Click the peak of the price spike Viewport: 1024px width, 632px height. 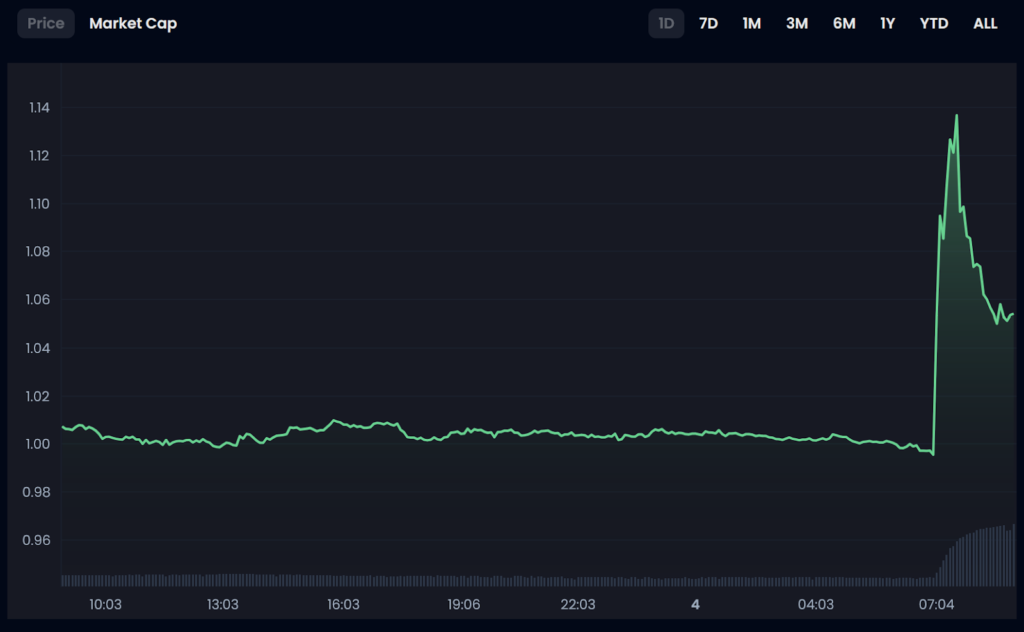pyautogui.click(x=957, y=116)
